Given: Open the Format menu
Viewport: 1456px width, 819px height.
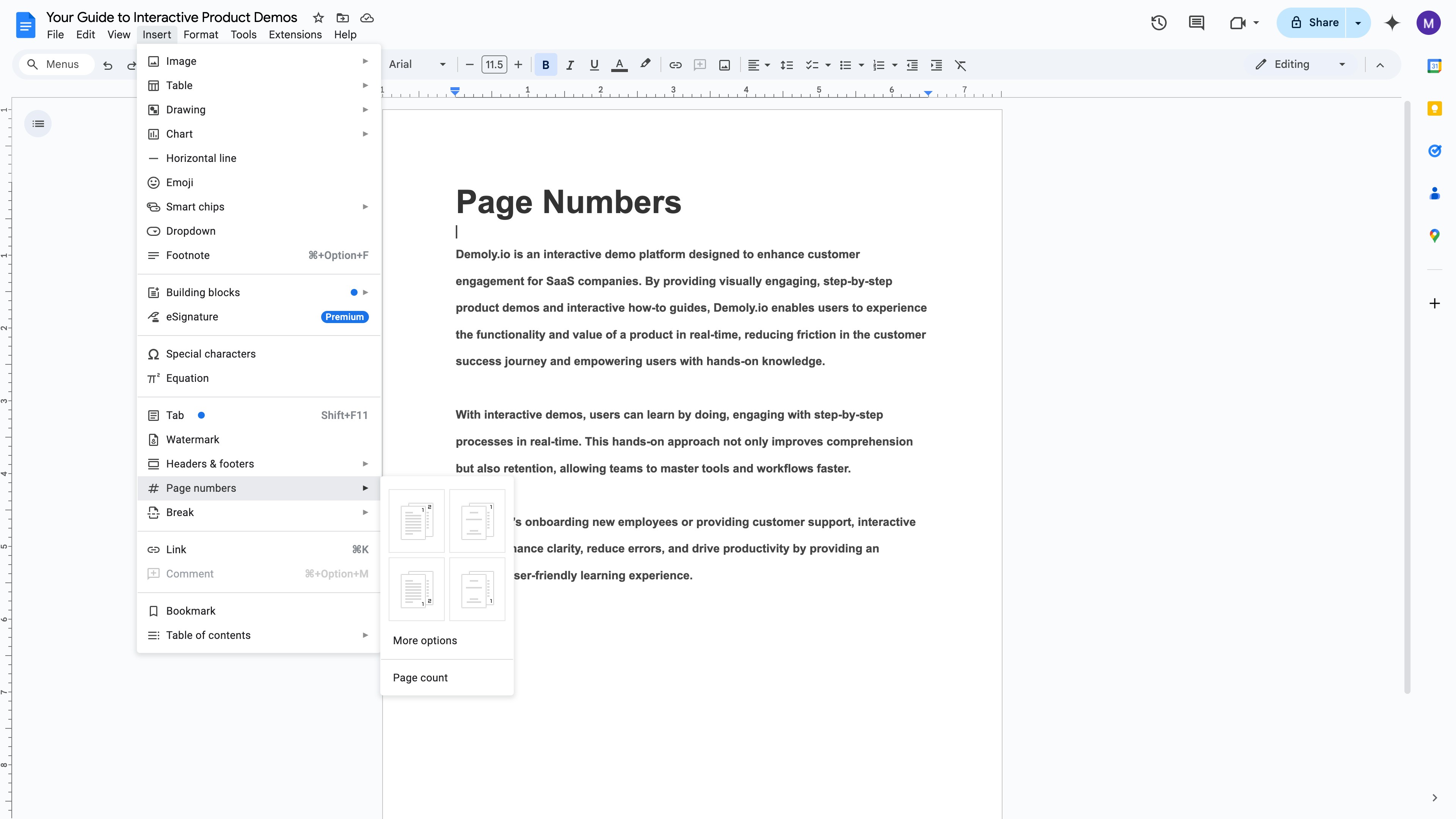Looking at the screenshot, I should click(x=201, y=35).
